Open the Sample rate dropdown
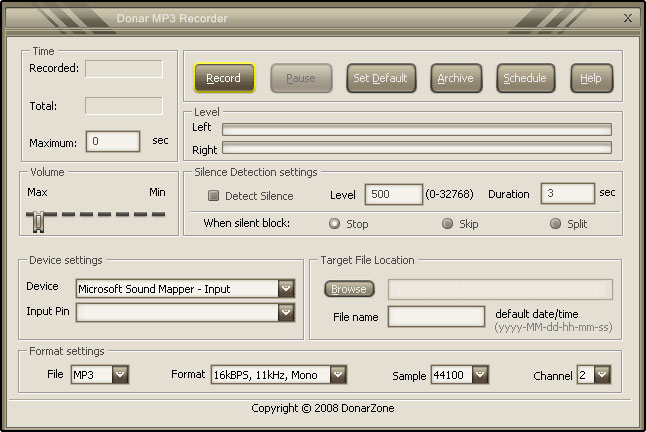The image size is (646, 432). (x=480, y=375)
